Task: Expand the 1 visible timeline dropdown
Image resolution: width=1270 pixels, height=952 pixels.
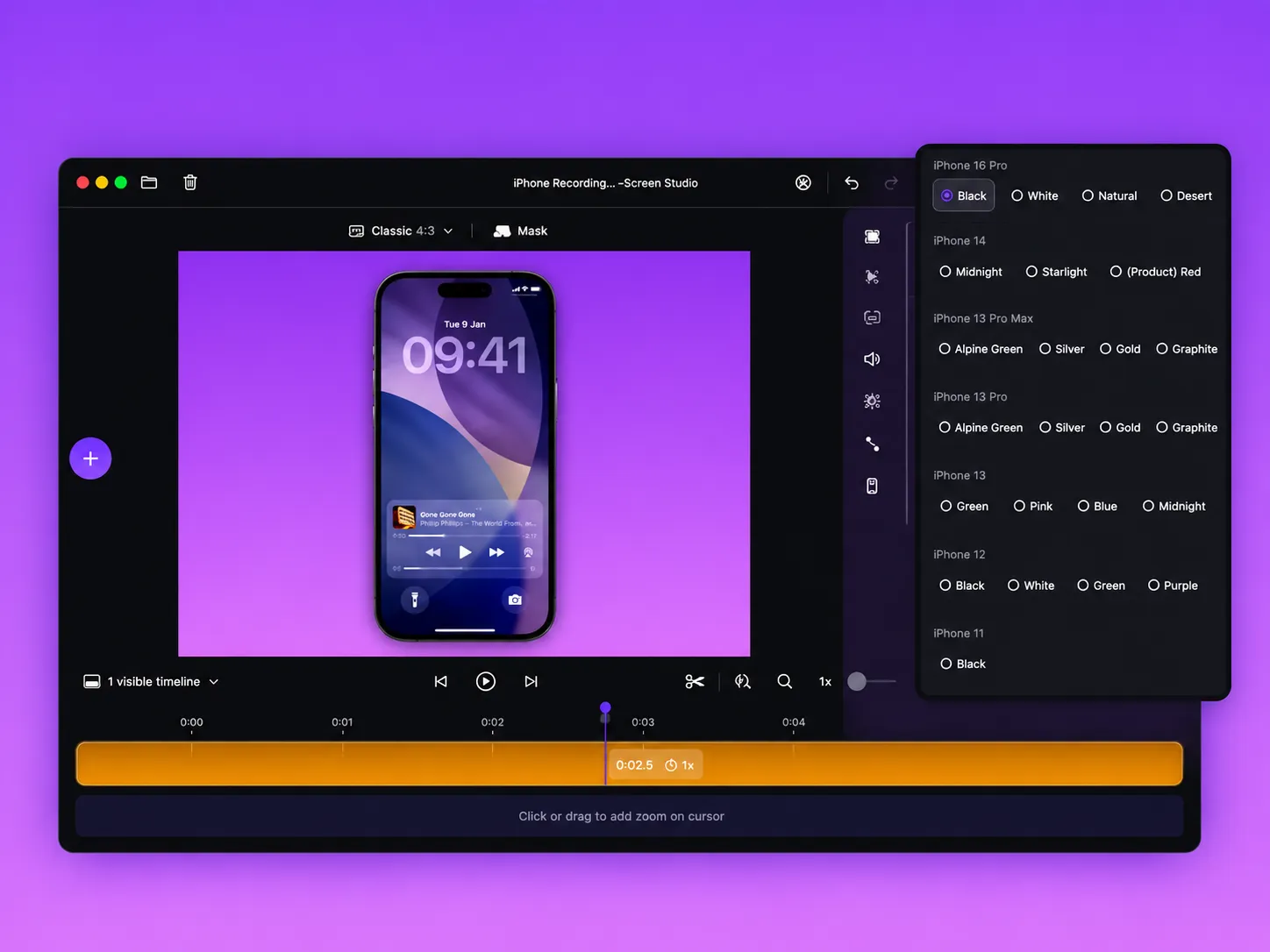Action: tap(151, 681)
